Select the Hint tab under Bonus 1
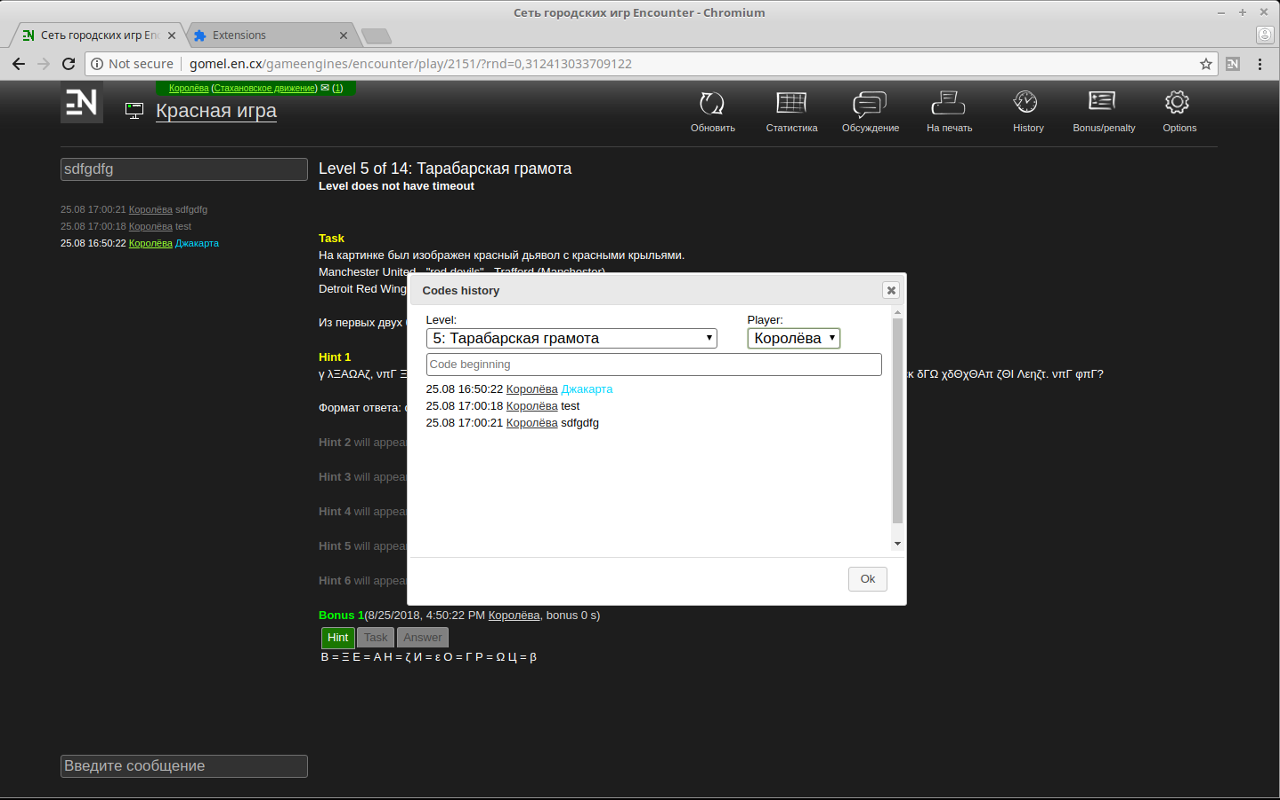This screenshot has width=1280, height=800. point(338,637)
